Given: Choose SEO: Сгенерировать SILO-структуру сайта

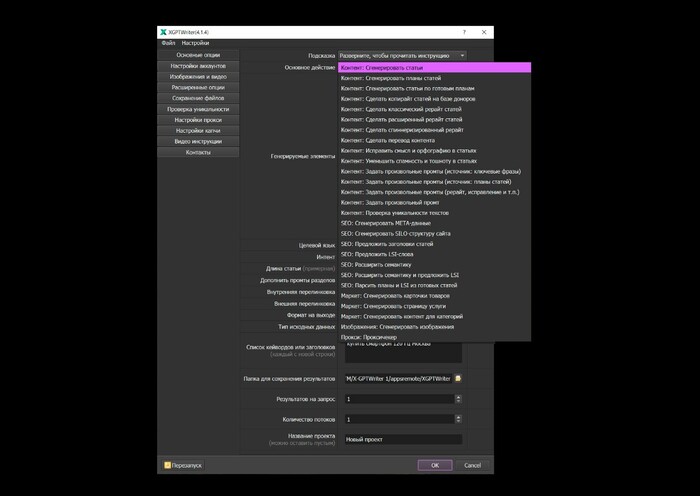Looking at the screenshot, I should [434, 233].
